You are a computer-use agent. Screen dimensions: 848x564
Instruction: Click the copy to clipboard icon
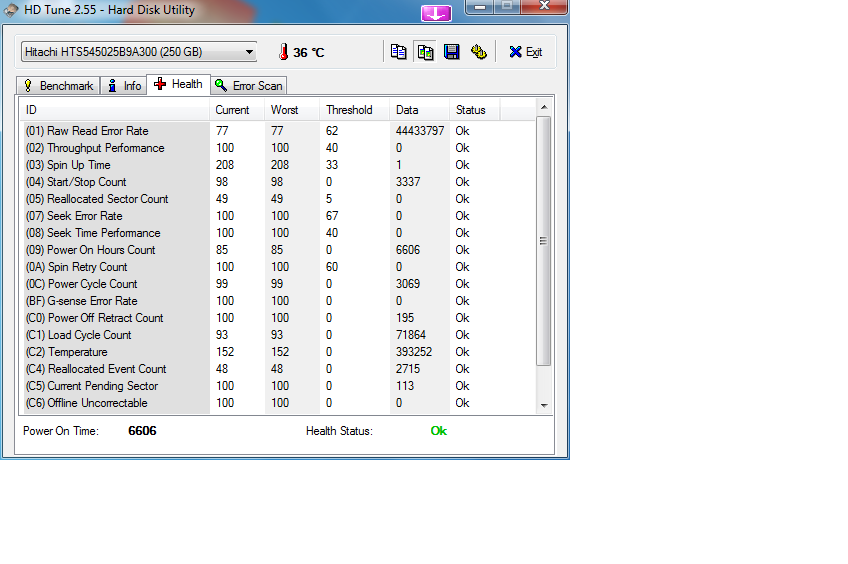[x=399, y=52]
